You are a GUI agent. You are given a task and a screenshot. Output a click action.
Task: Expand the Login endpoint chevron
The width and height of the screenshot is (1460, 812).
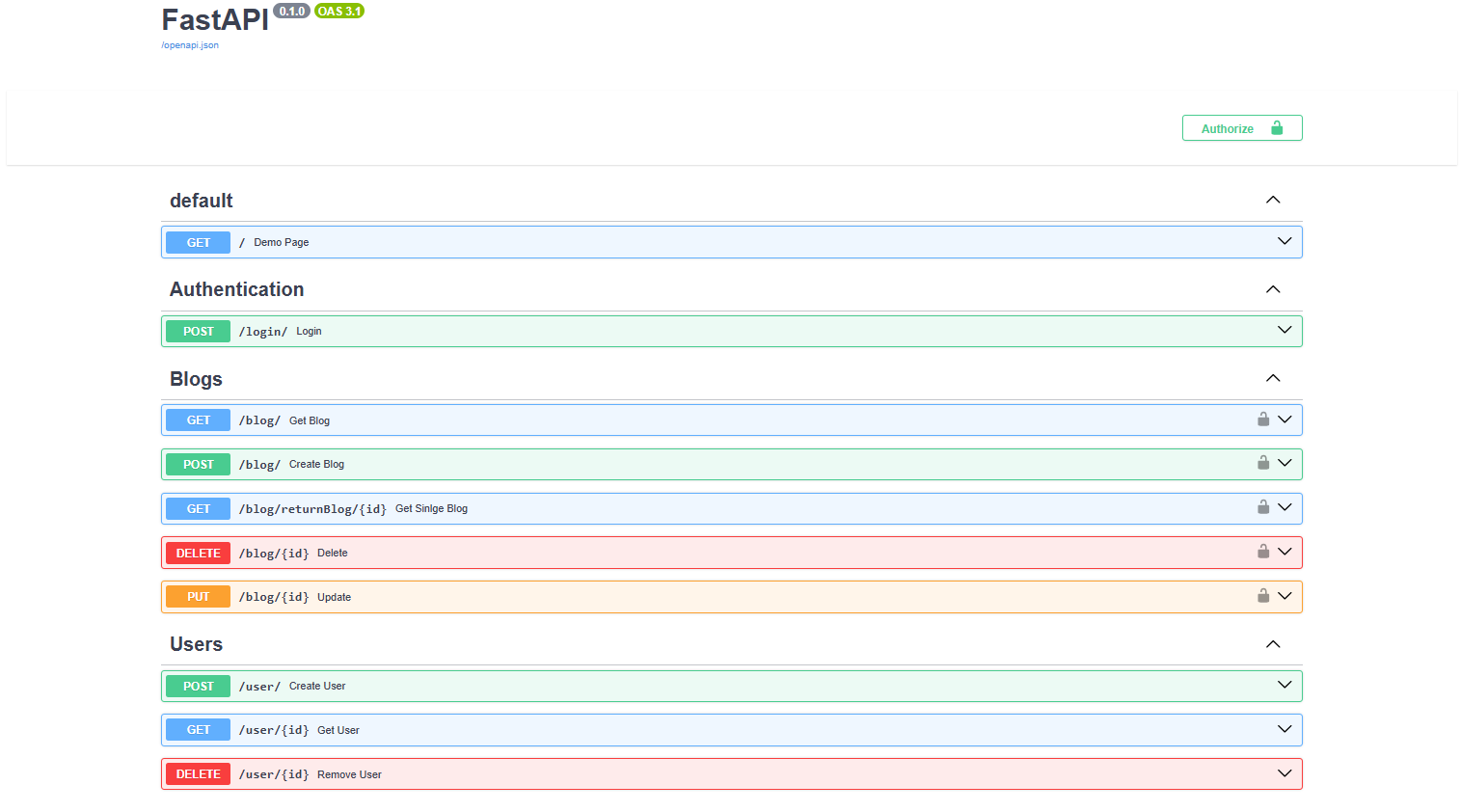click(x=1284, y=330)
